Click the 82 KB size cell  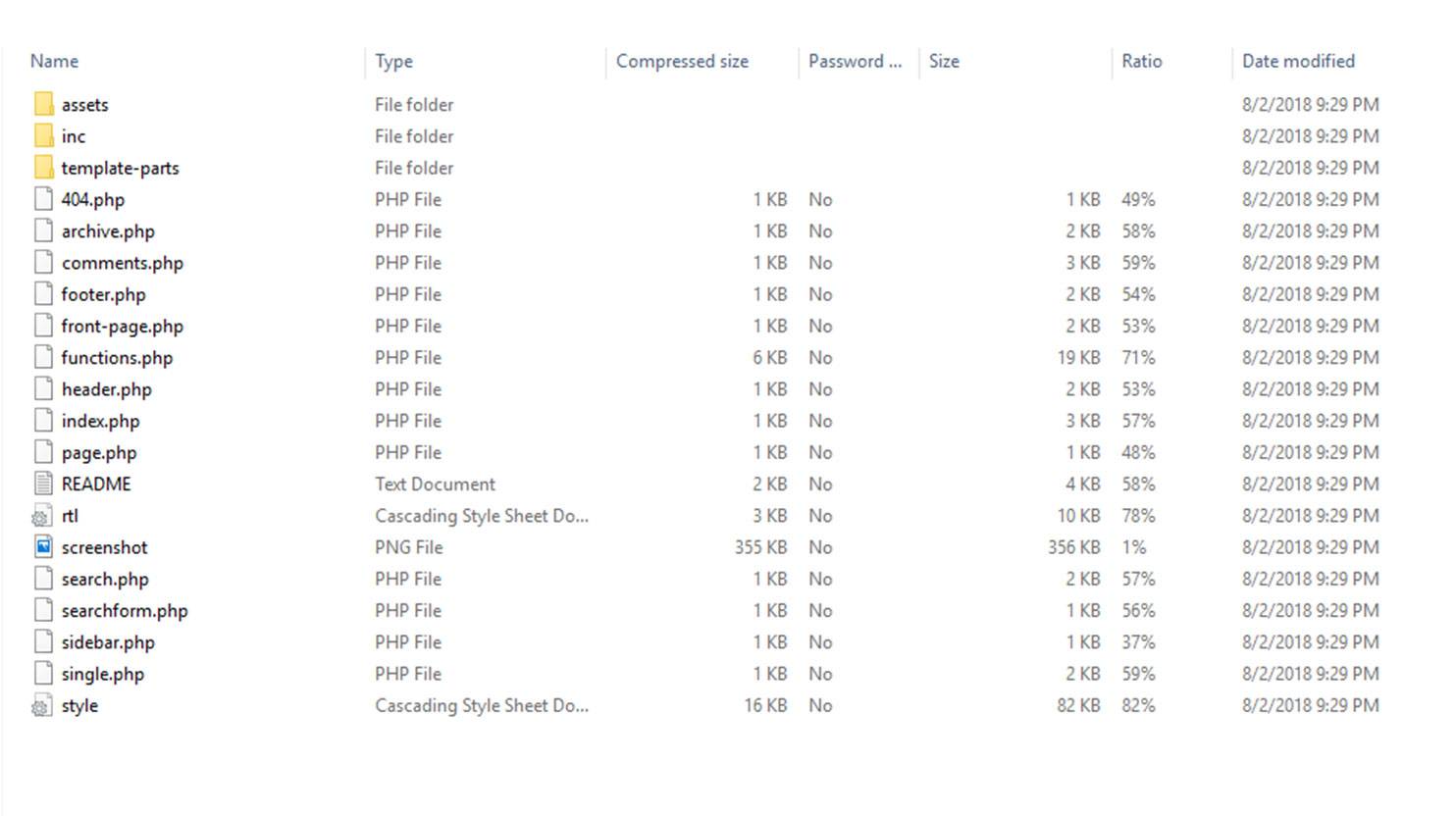(1078, 706)
